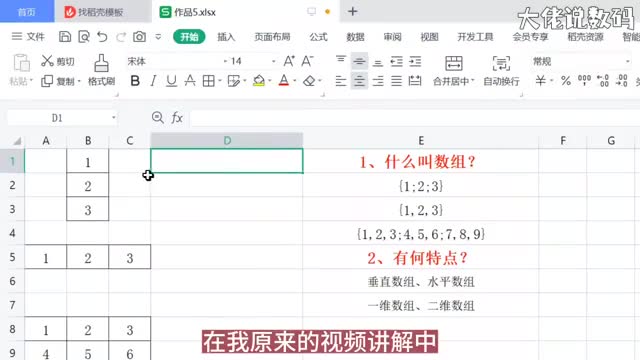This screenshot has height=360, width=640.
Task: Open the font name 宋体 dropdown
Action: pyautogui.click(x=225, y=61)
